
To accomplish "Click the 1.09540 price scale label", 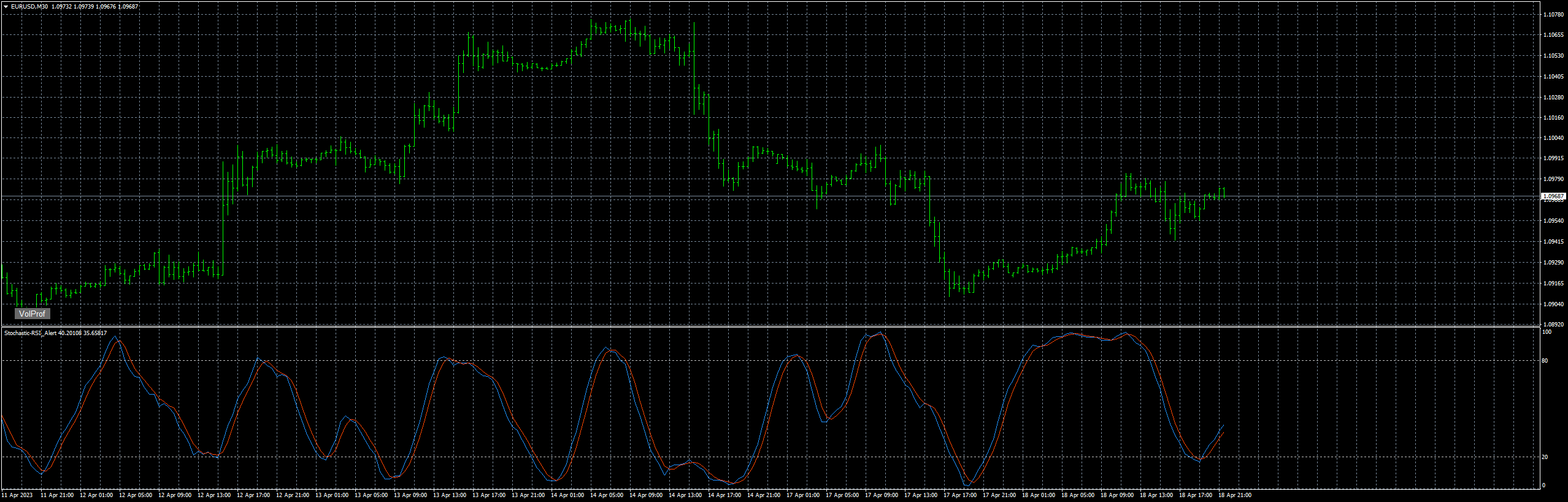I will pyautogui.click(x=1553, y=221).
